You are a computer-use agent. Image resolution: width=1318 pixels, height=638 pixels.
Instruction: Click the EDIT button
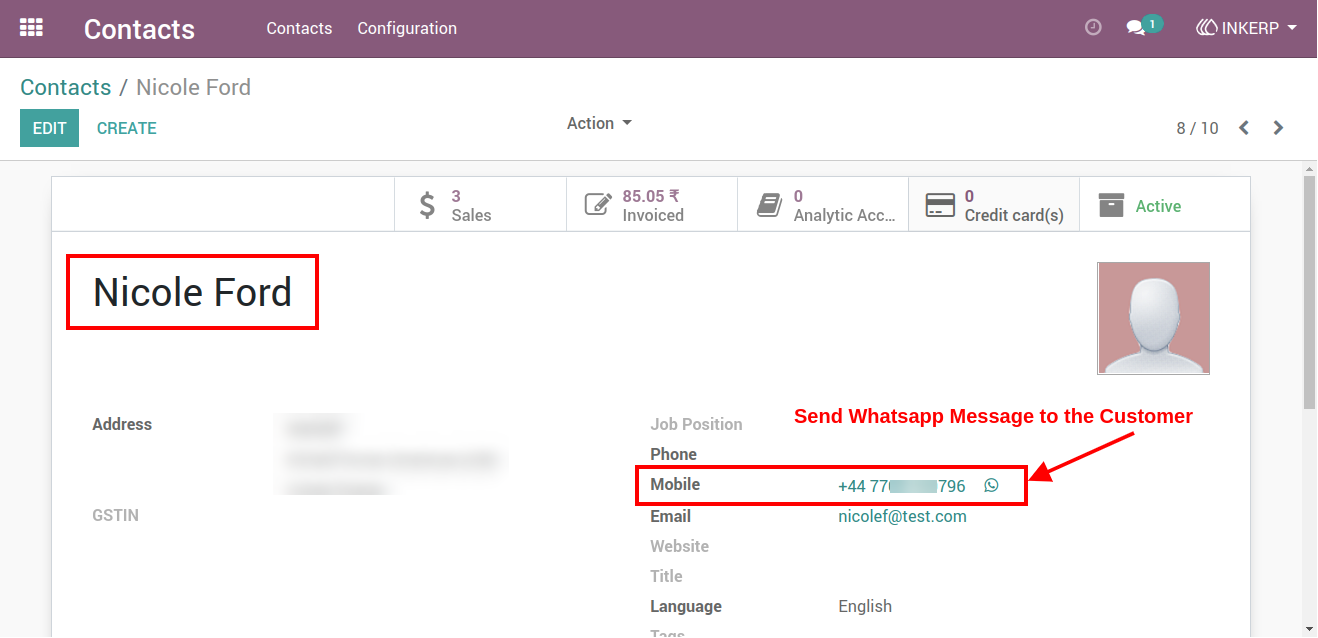(x=49, y=128)
